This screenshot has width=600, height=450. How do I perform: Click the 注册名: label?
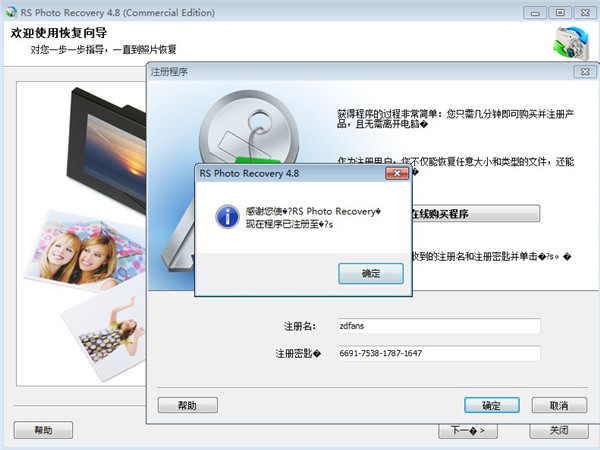[x=300, y=326]
